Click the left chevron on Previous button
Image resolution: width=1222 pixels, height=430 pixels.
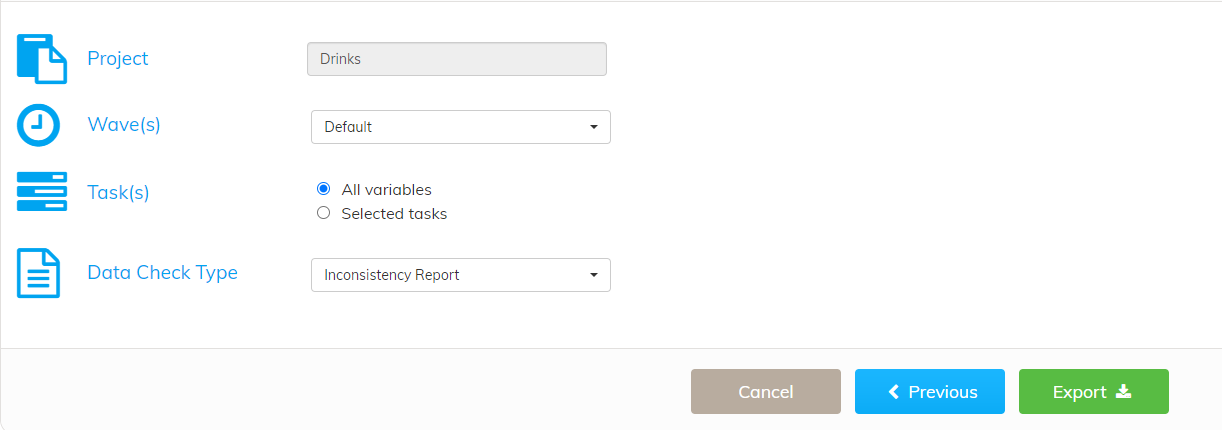(x=894, y=392)
